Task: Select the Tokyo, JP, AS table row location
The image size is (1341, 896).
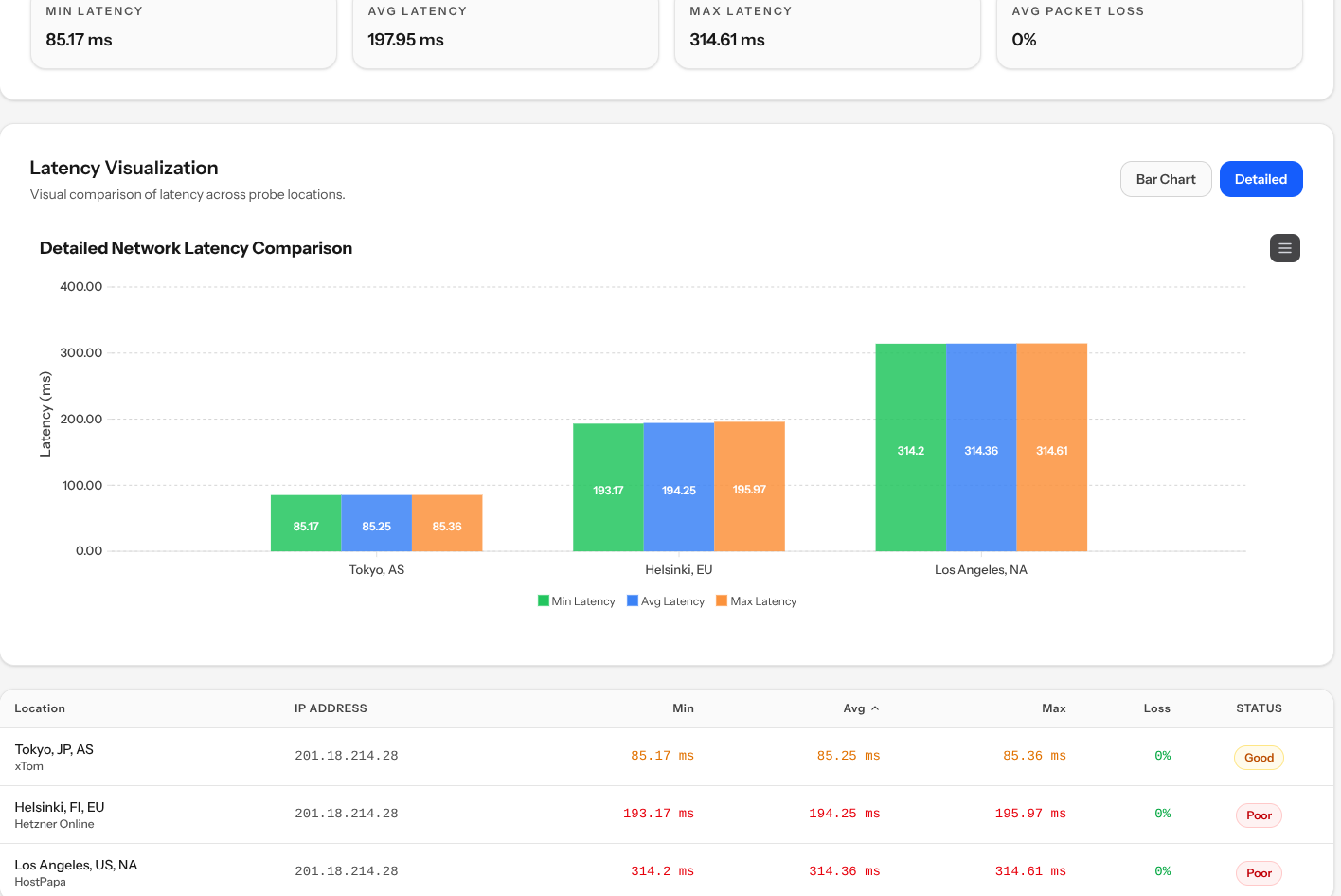Action: (x=54, y=749)
